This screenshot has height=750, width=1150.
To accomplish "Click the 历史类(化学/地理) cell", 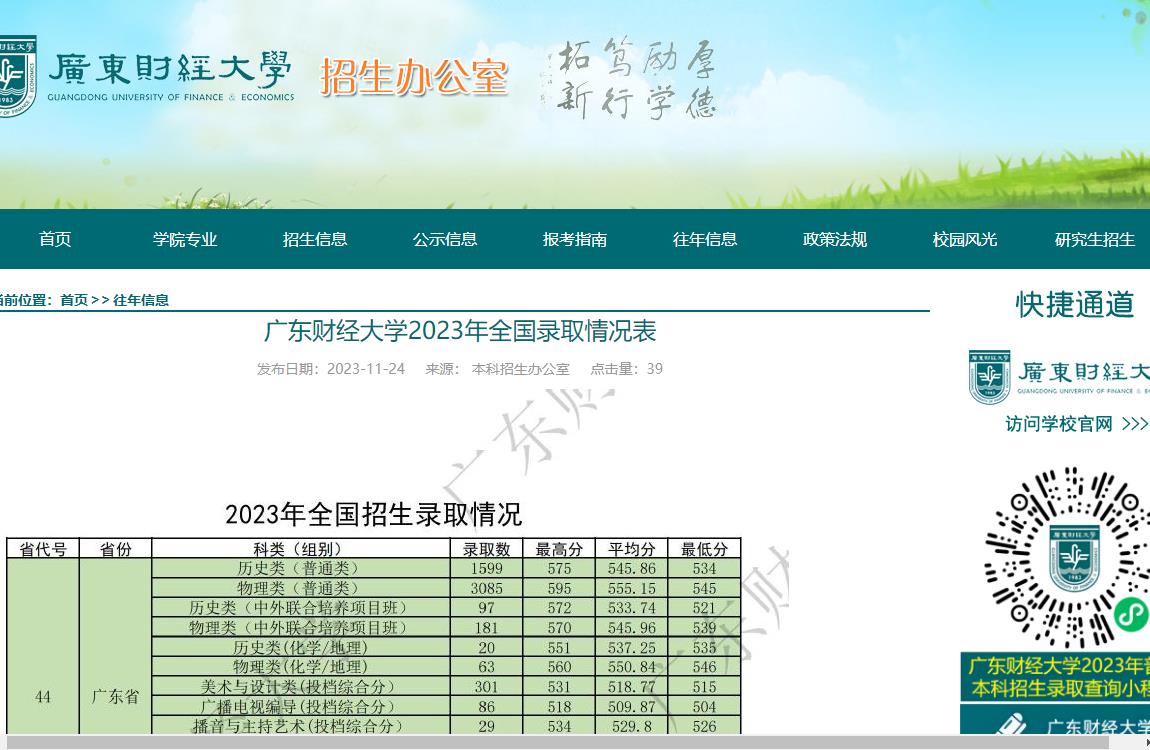I will 301,647.
